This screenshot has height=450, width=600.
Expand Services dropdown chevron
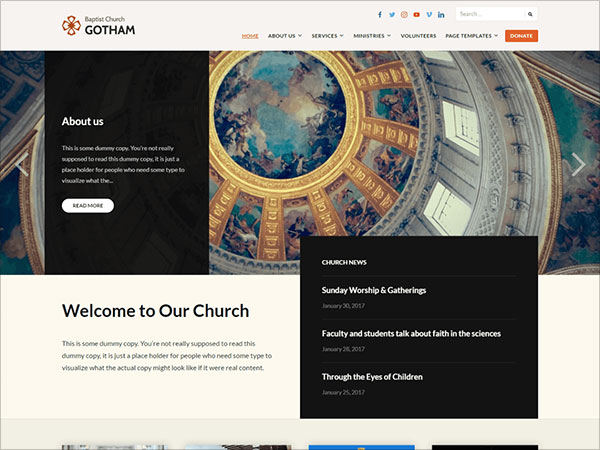[342, 36]
